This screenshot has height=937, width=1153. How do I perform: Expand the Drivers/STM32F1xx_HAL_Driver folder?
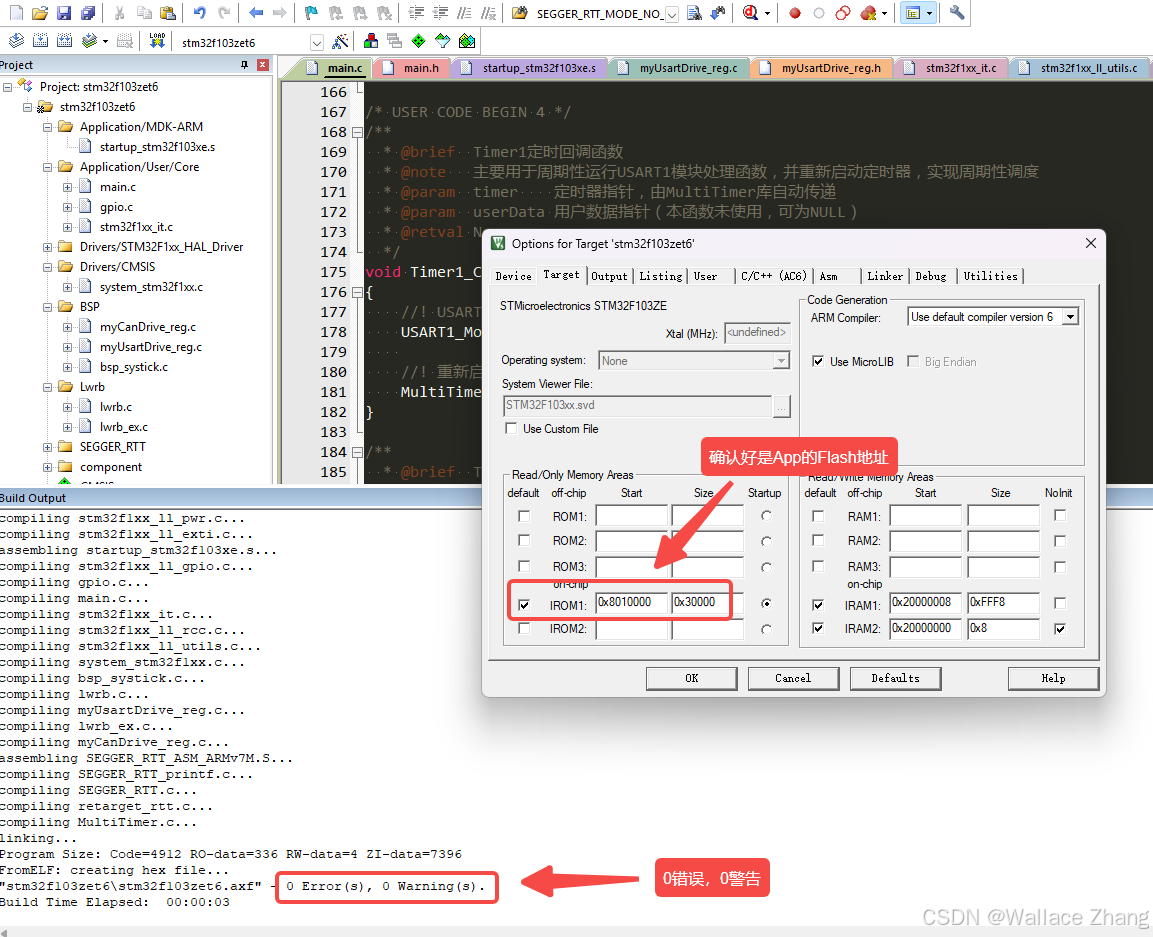[x=47, y=247]
